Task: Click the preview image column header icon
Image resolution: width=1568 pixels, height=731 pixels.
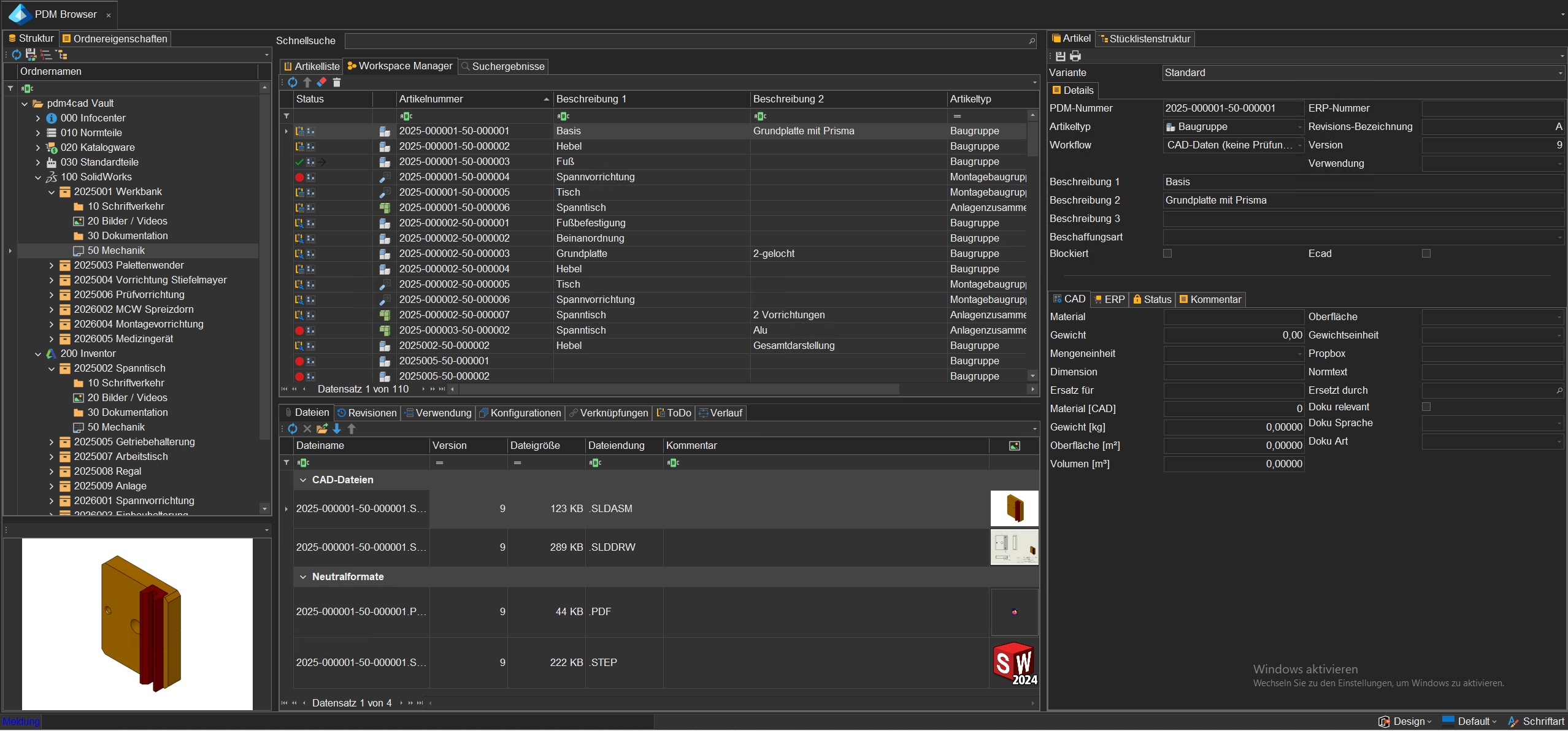Action: [1015, 446]
